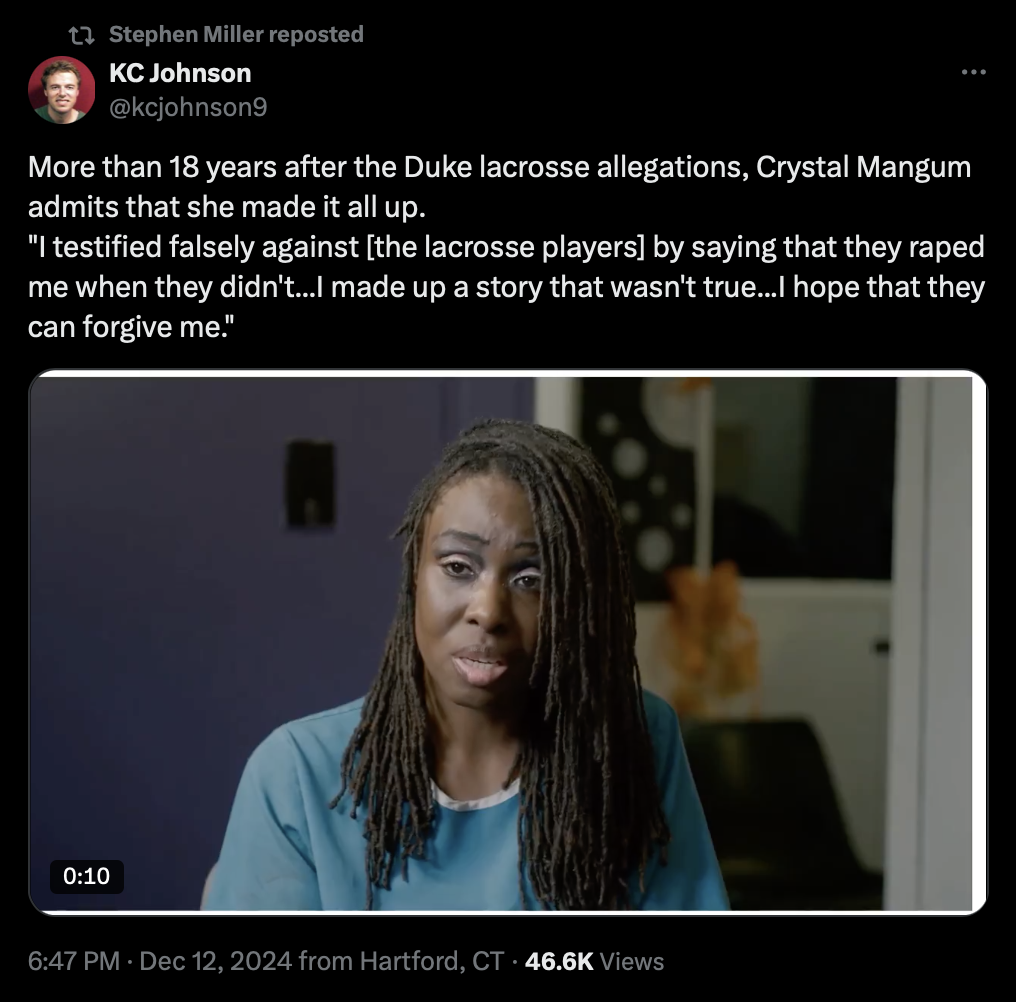
Task: Click the 0:10 video duration badge
Action: [87, 876]
